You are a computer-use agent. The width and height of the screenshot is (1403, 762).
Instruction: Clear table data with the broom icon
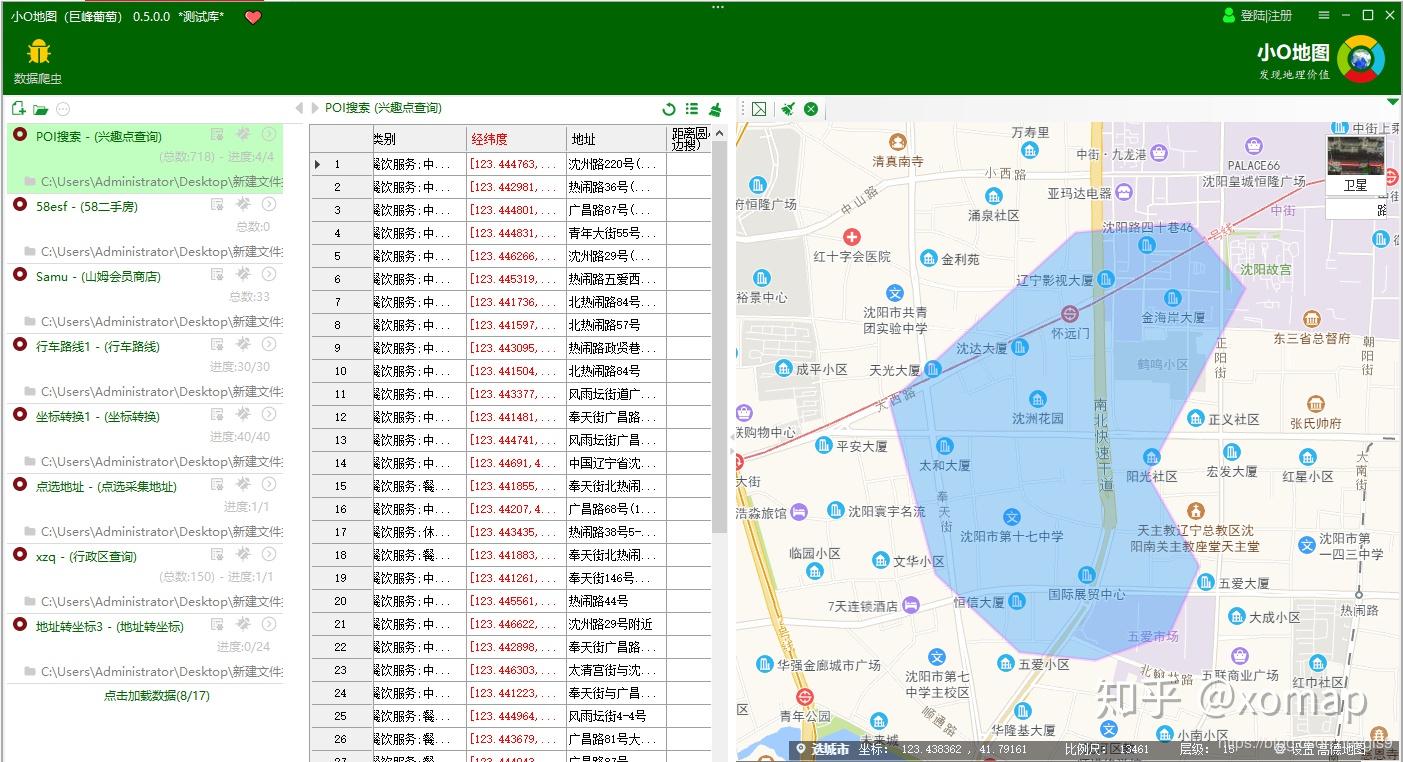[715, 109]
